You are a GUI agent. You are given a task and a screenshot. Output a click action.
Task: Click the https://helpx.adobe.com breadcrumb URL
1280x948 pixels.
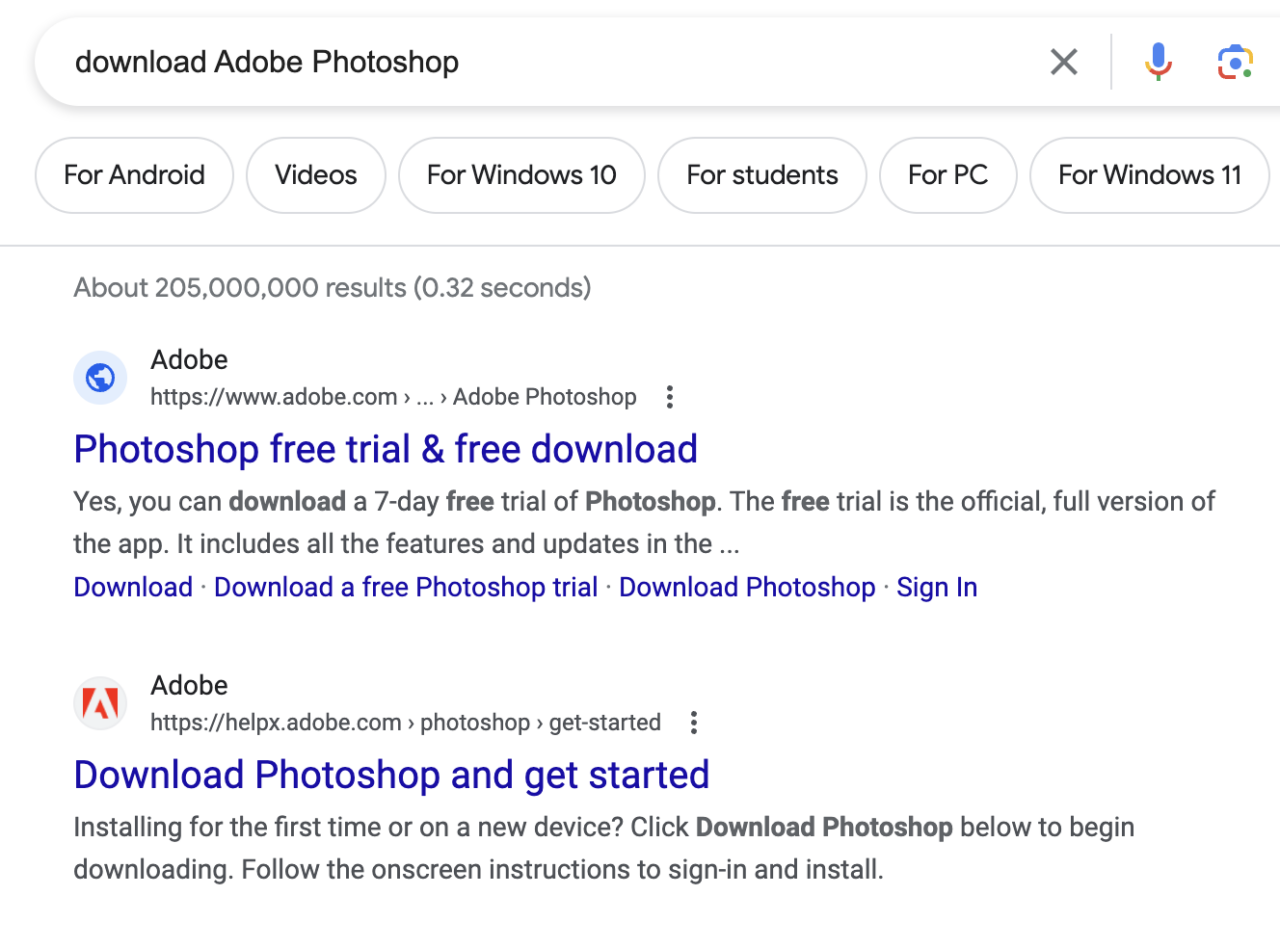275,723
